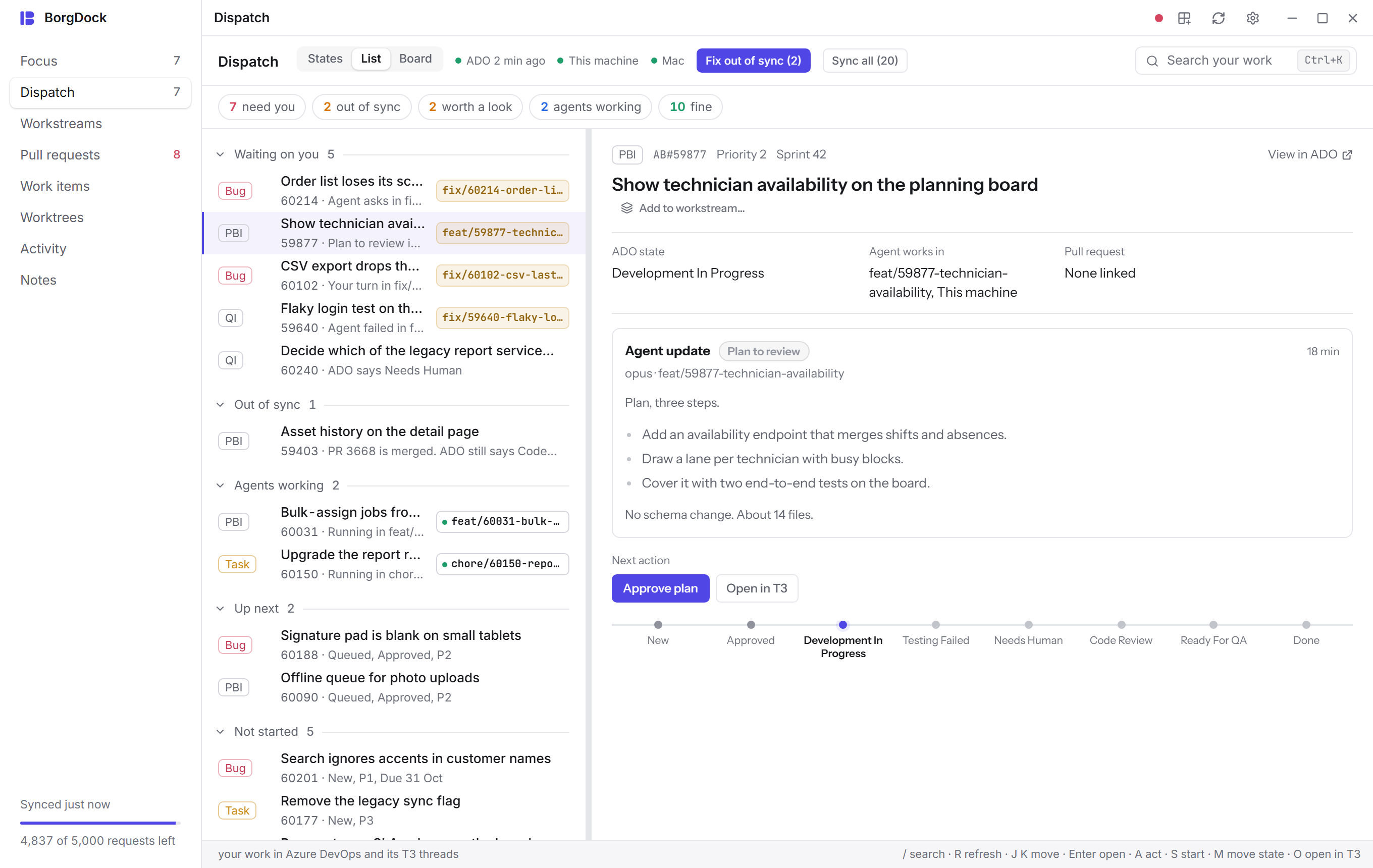Toggle the 2 out of sync filter
The image size is (1373, 868).
point(361,107)
